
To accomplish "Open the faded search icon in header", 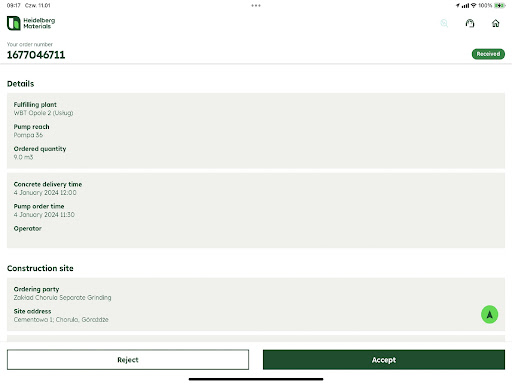I will click(x=444, y=23).
